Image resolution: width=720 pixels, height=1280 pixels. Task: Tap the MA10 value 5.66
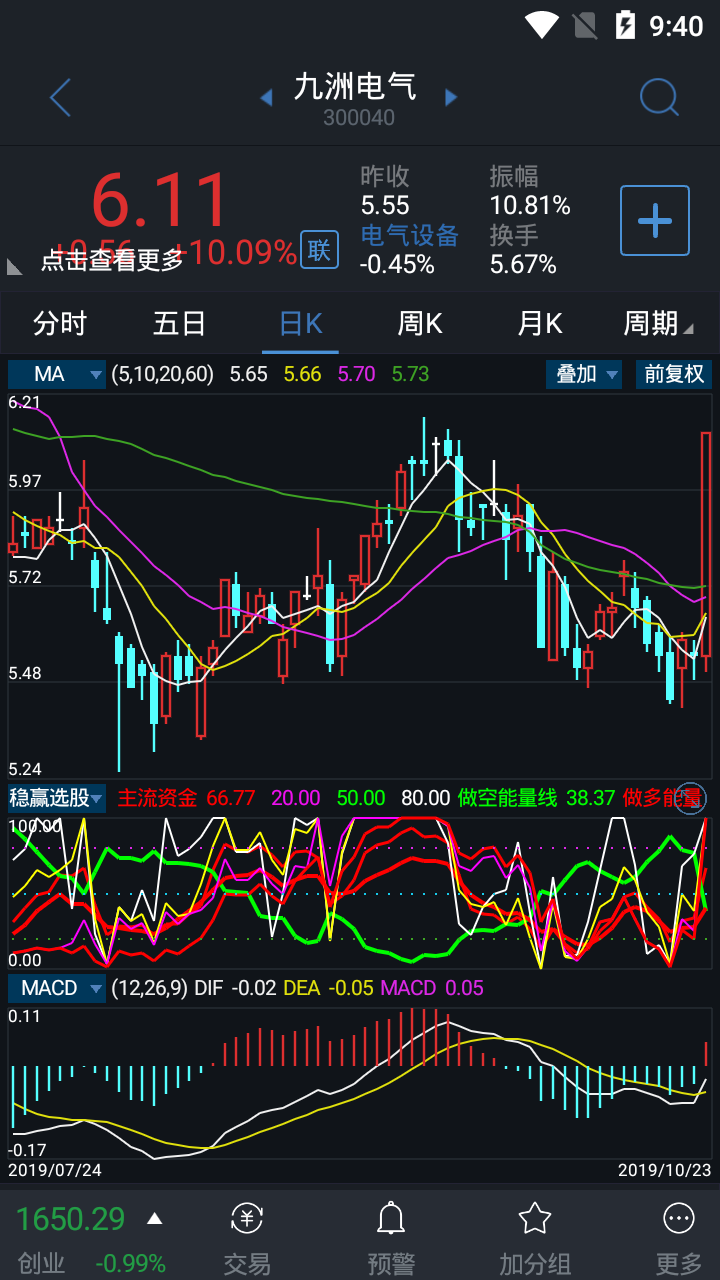[303, 374]
